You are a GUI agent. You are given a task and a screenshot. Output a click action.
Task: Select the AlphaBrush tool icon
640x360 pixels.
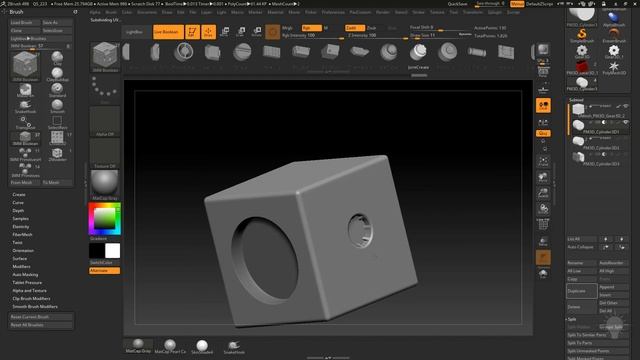click(x=613, y=19)
